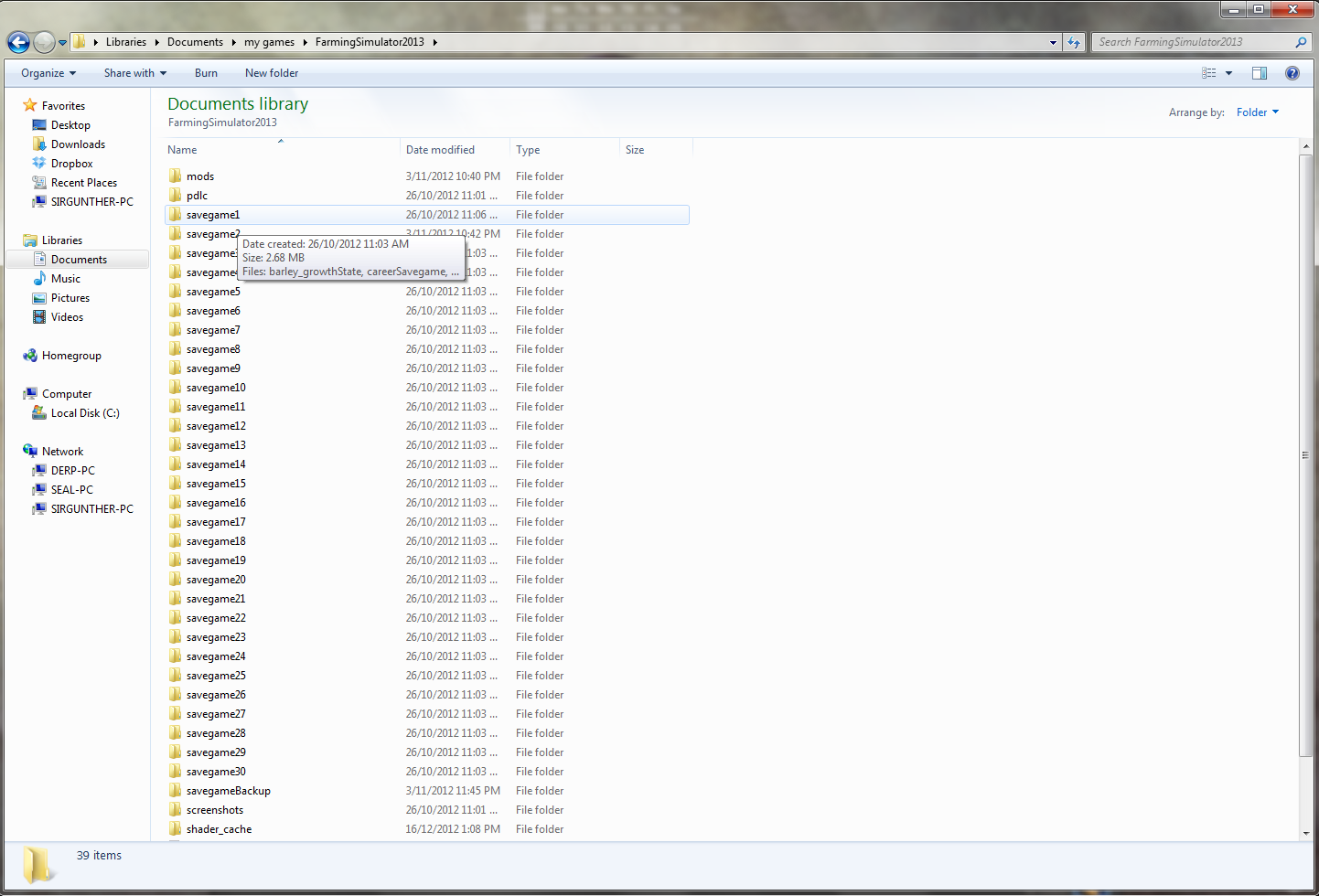Open the Help question mark icon
Image resolution: width=1319 pixels, height=896 pixels.
[1292, 73]
